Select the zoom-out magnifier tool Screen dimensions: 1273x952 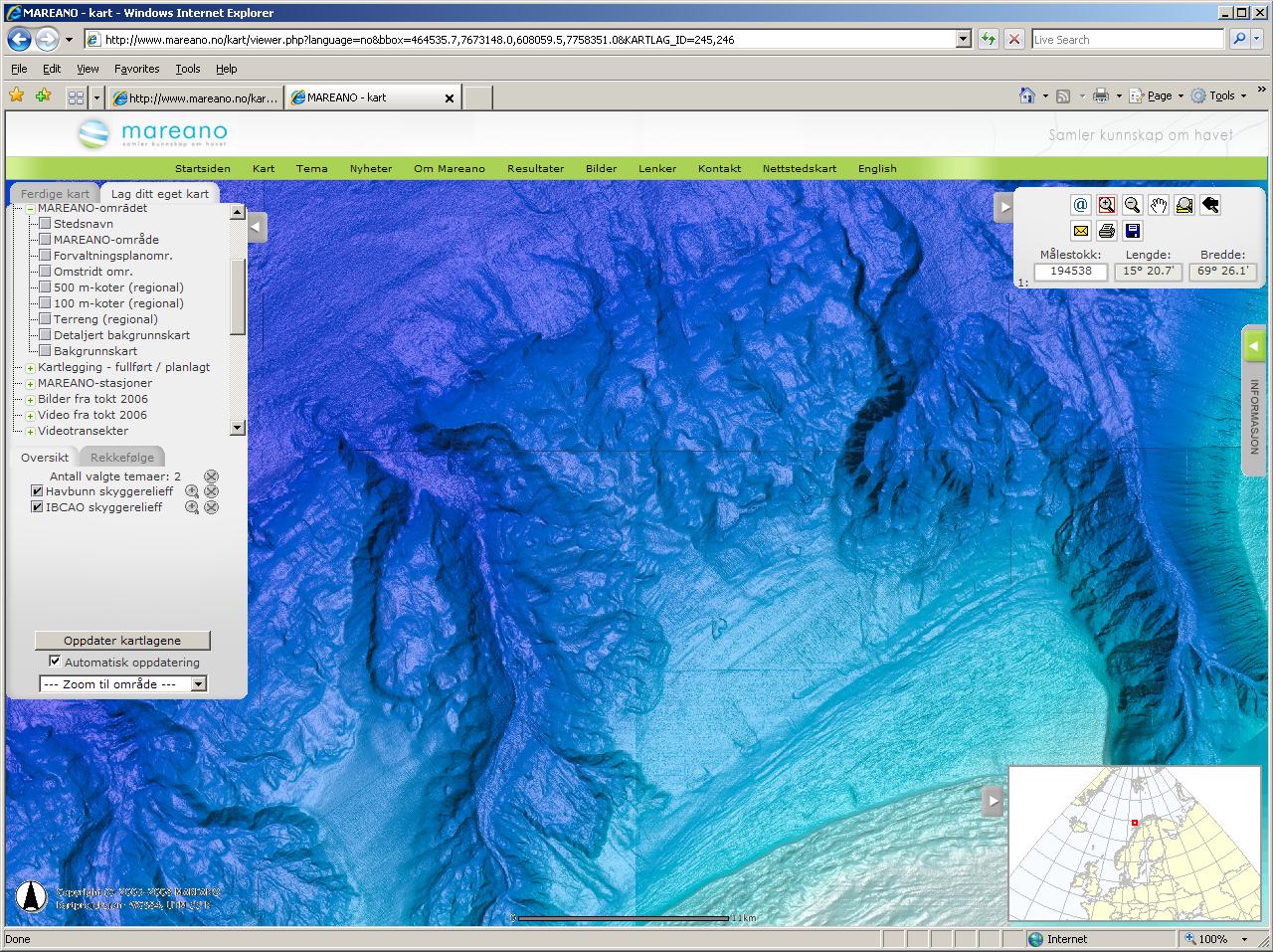pos(1132,205)
